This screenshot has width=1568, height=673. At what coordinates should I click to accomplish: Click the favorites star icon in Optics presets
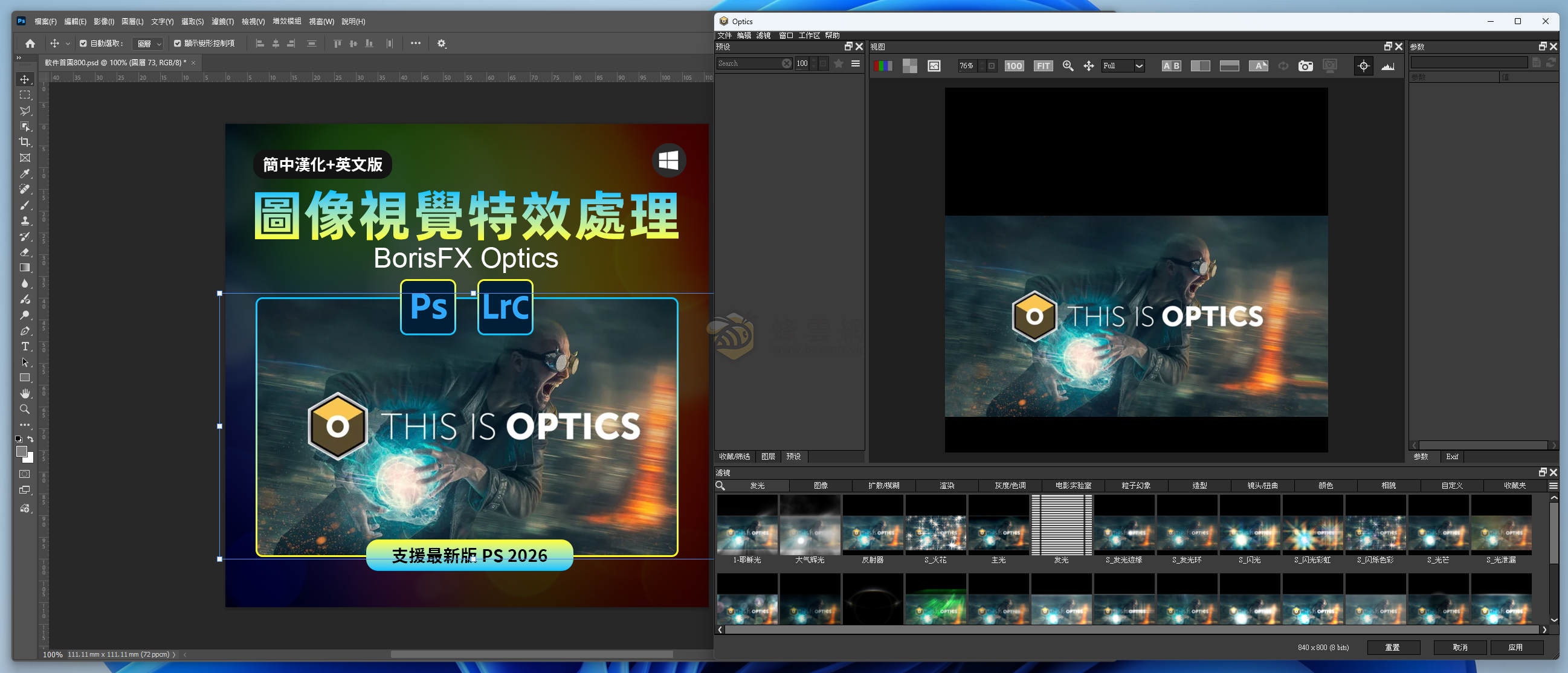point(838,63)
